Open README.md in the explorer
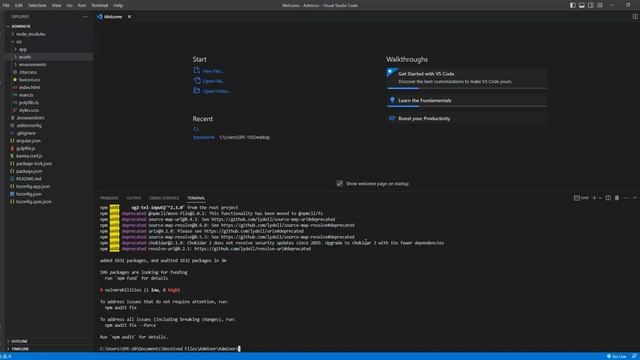This screenshot has height=360, width=640. pyautogui.click(x=29, y=179)
